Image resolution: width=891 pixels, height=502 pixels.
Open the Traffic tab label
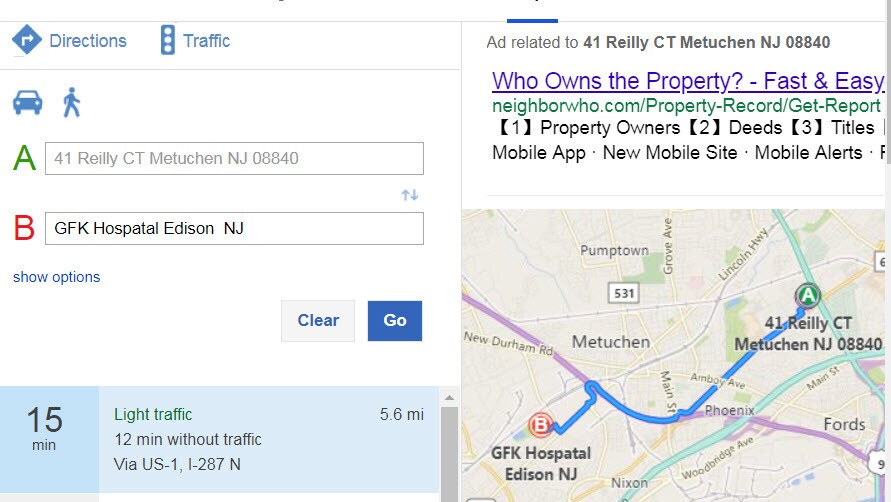[206, 40]
